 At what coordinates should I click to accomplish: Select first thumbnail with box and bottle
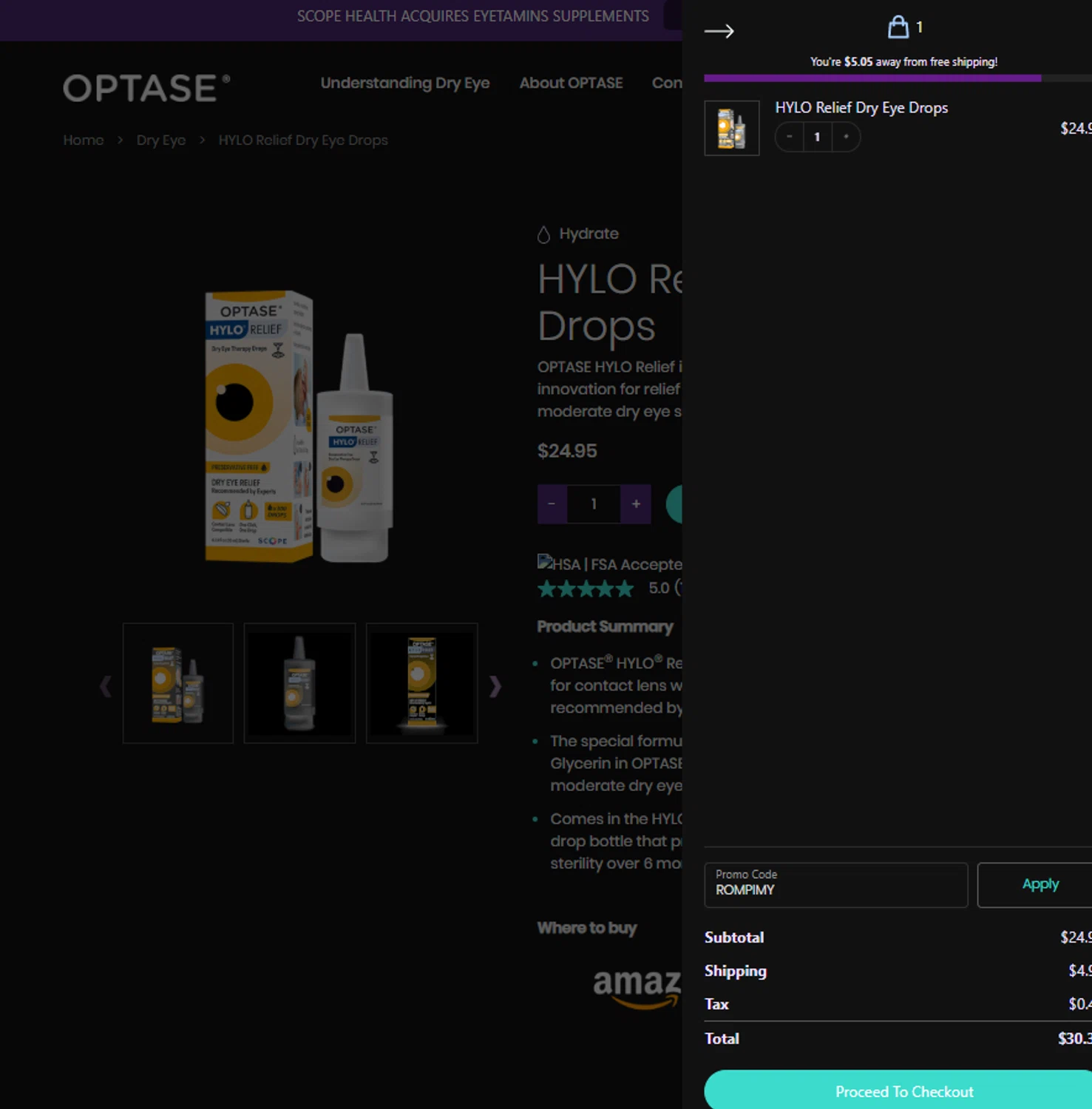(178, 683)
